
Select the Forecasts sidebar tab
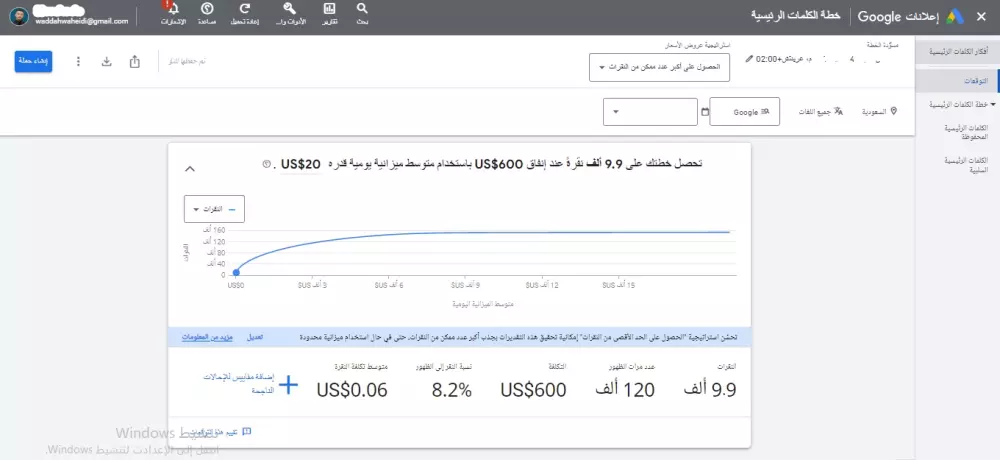click(x=957, y=81)
